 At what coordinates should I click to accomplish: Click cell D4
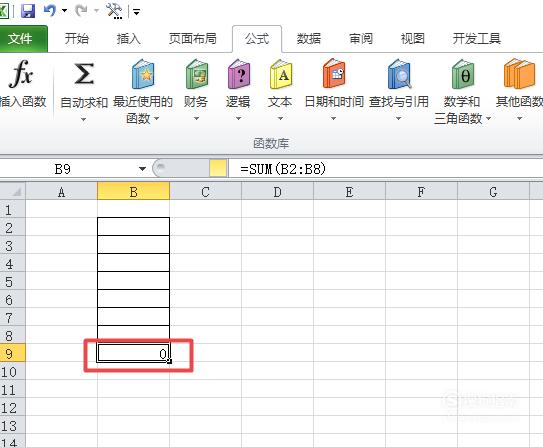click(277, 263)
